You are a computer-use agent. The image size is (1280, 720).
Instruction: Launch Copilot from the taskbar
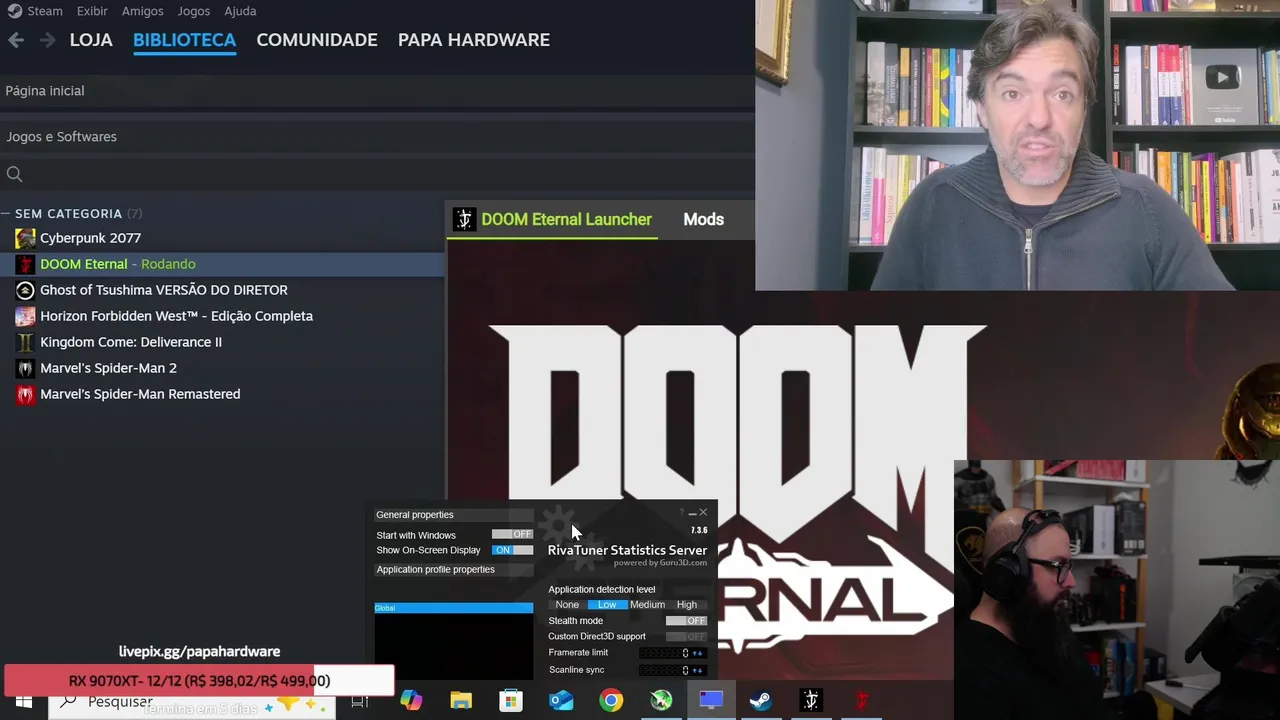click(x=411, y=701)
